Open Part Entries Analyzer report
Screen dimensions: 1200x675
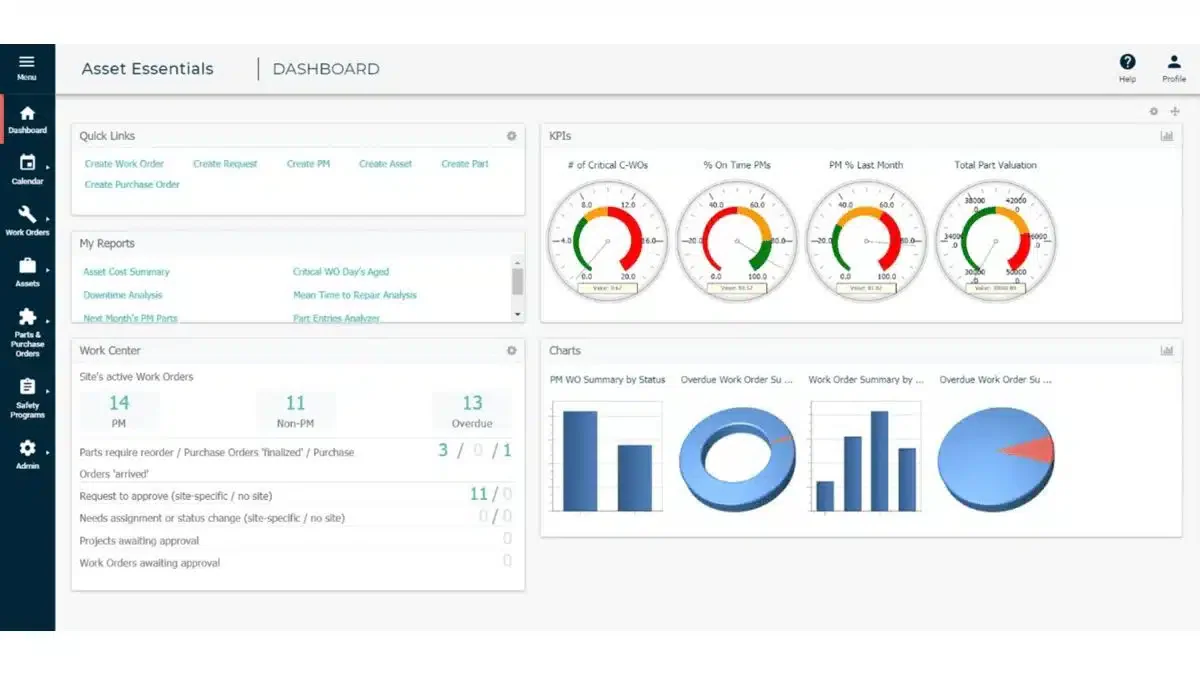tap(336, 318)
